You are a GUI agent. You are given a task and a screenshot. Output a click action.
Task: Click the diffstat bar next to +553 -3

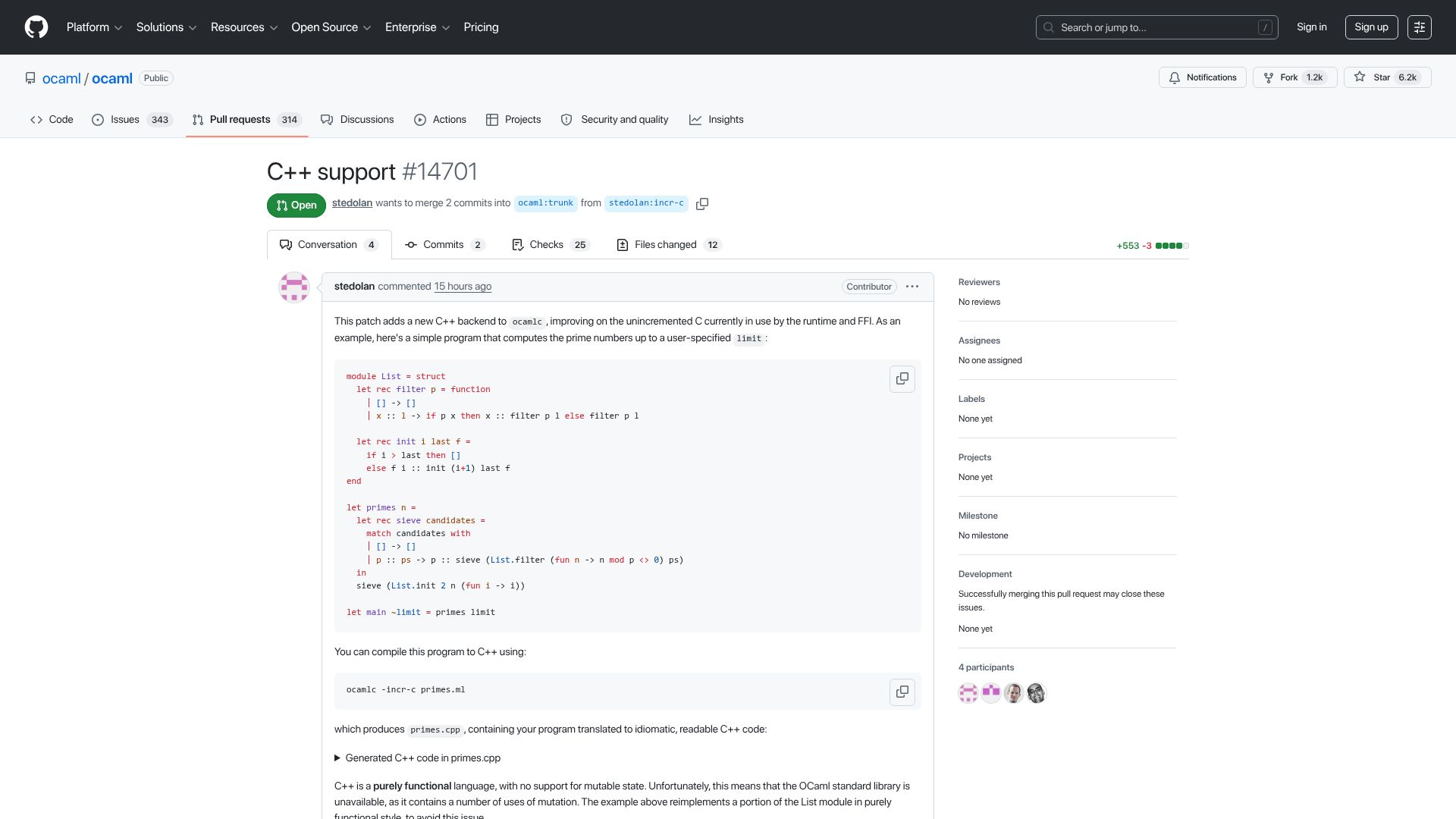point(1172,246)
